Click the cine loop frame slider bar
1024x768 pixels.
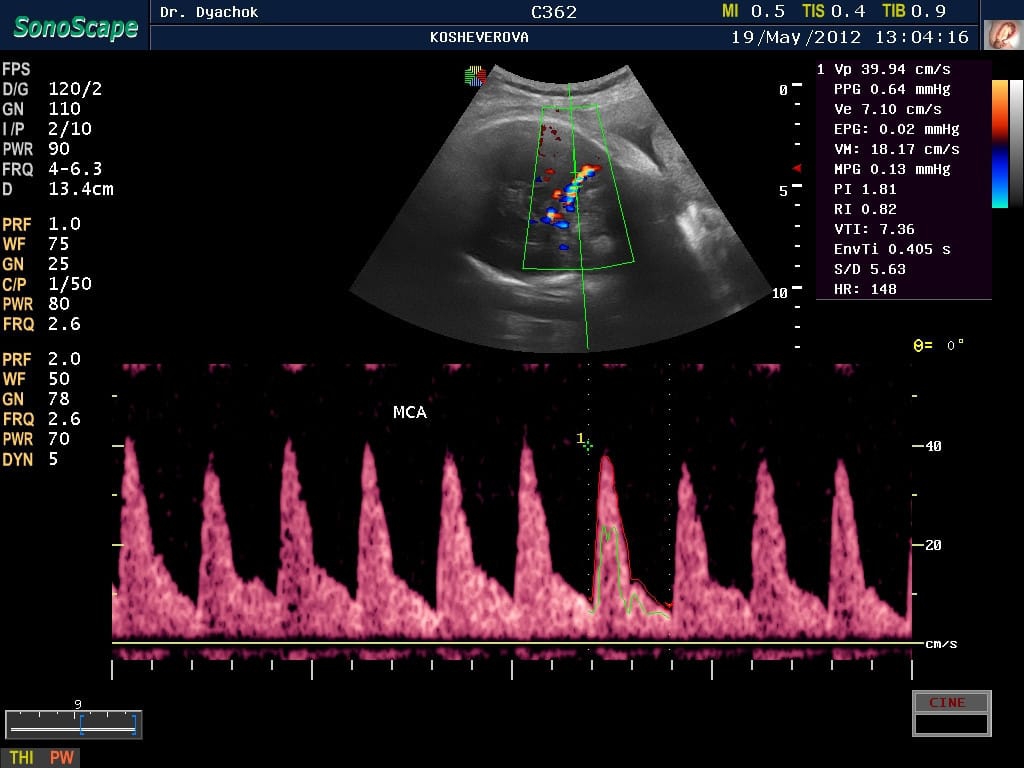[x=73, y=724]
